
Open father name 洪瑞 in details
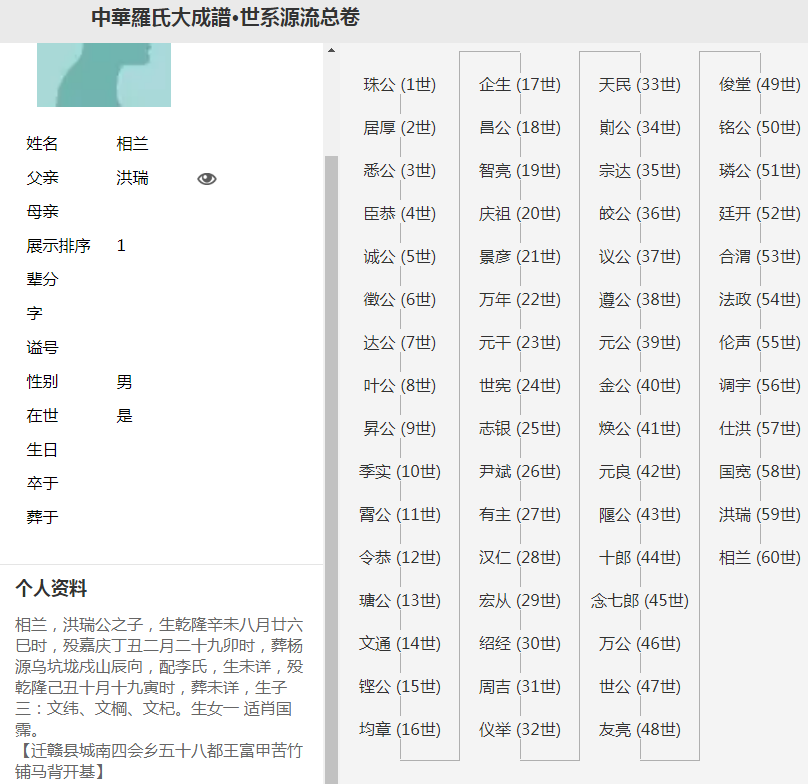pyautogui.click(x=132, y=178)
